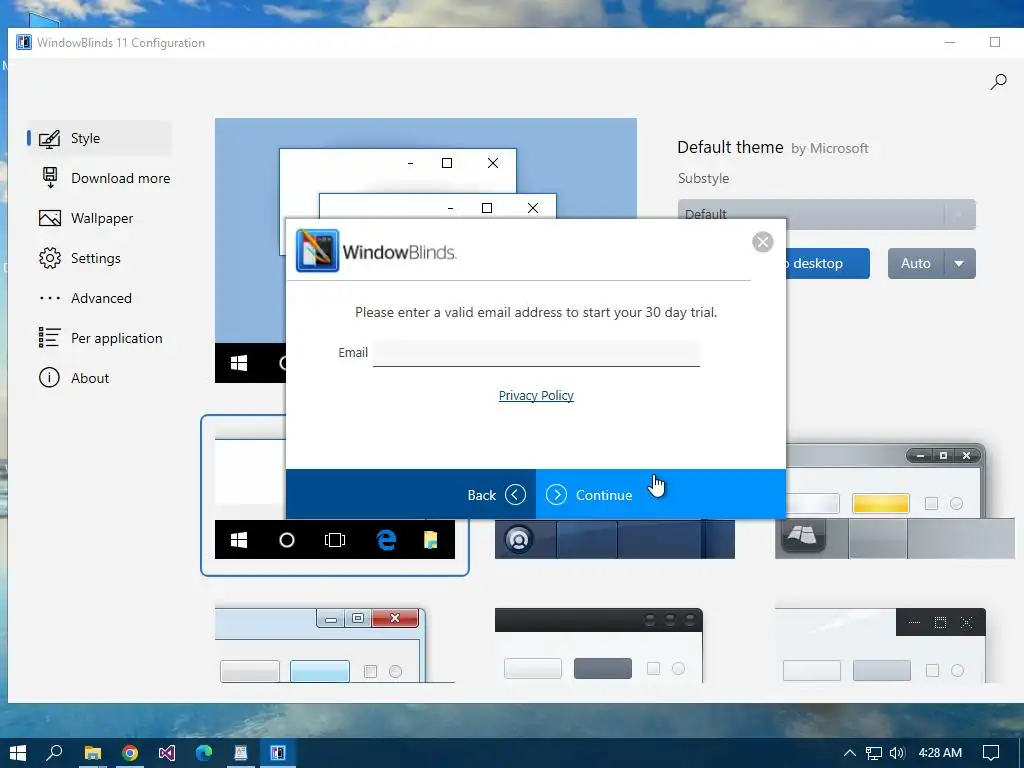The width and height of the screenshot is (1024, 768).
Task: Expand the Auto dropdown arrow
Action: [959, 263]
